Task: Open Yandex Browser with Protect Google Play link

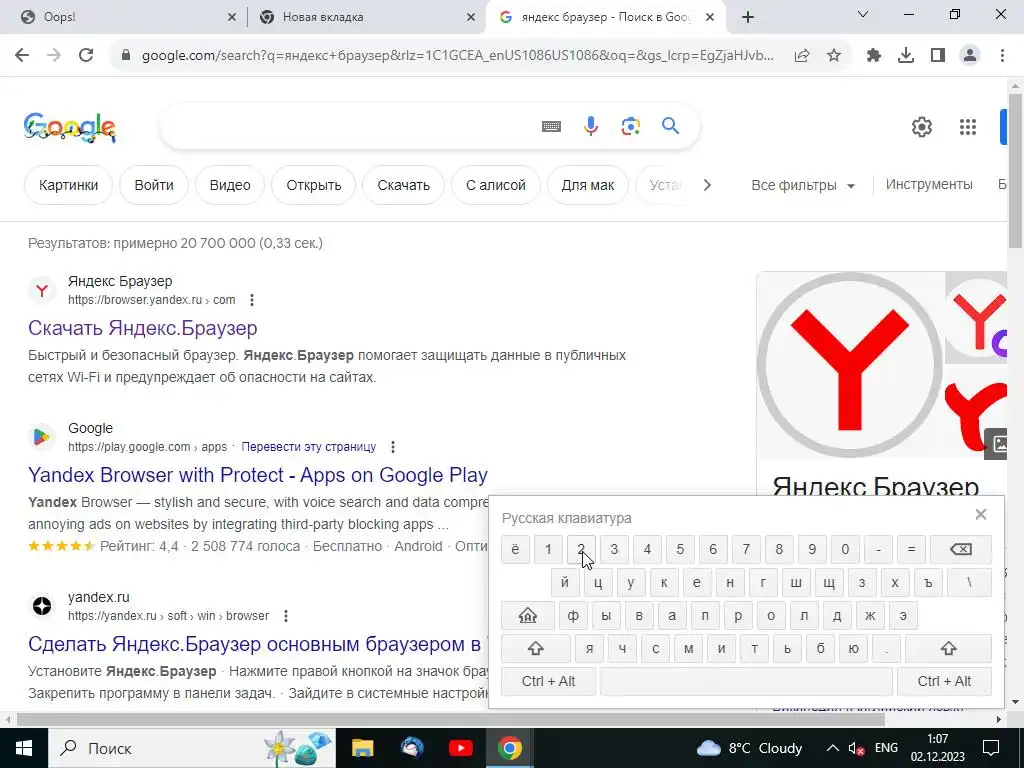Action: point(258,475)
